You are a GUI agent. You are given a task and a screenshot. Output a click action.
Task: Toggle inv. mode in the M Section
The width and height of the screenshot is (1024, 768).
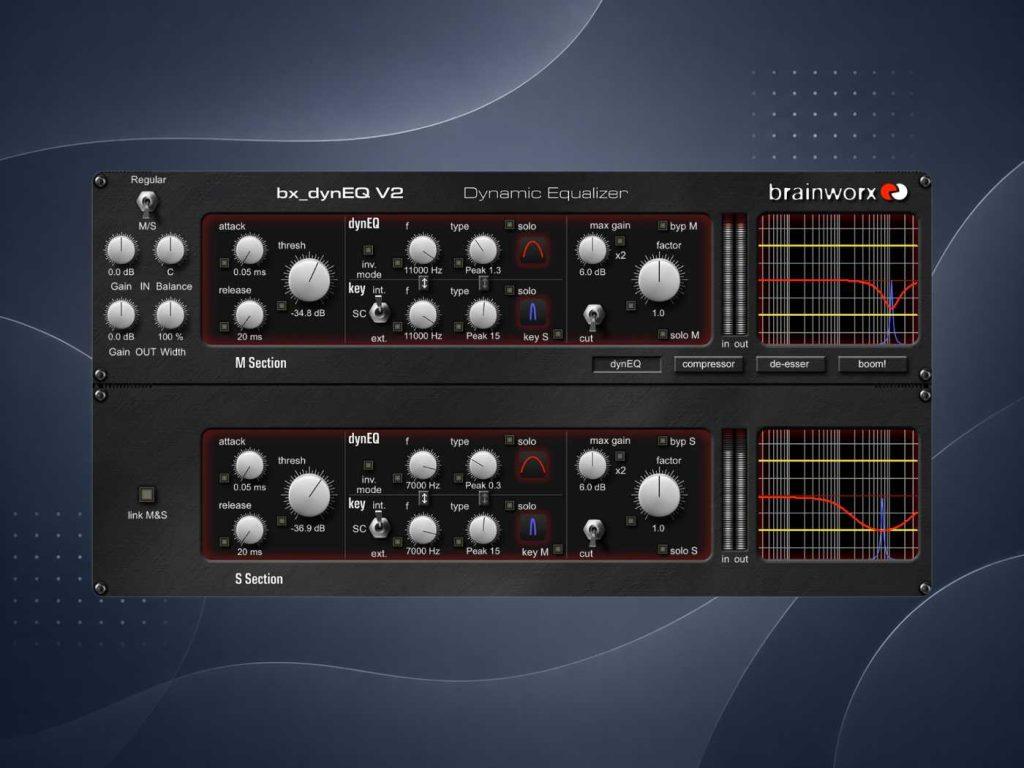point(368,249)
